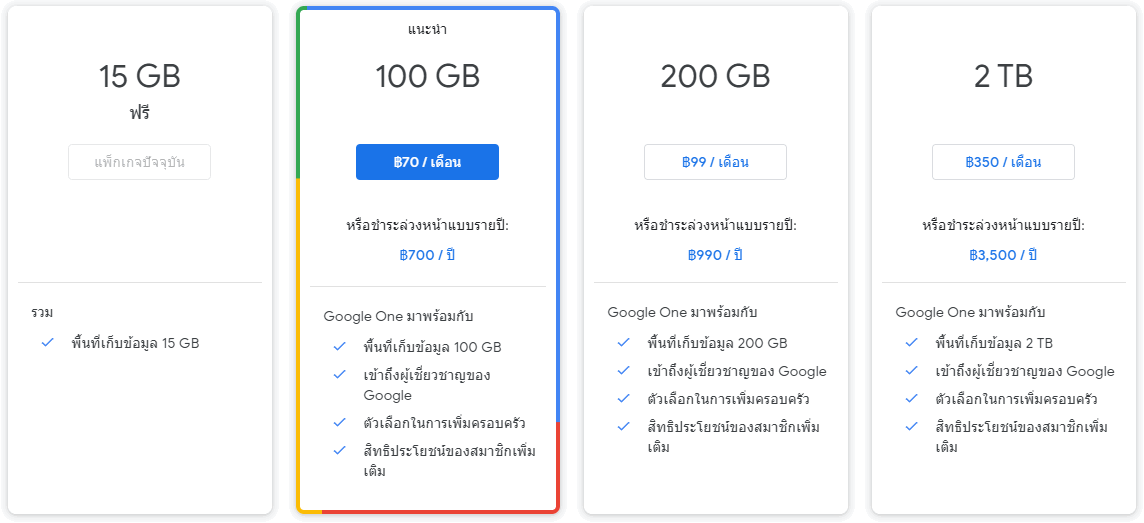Click checkmark next to พื้นที่เก็บข้อมูล 2 TB
The height and width of the screenshot is (523, 1144).
tap(911, 343)
